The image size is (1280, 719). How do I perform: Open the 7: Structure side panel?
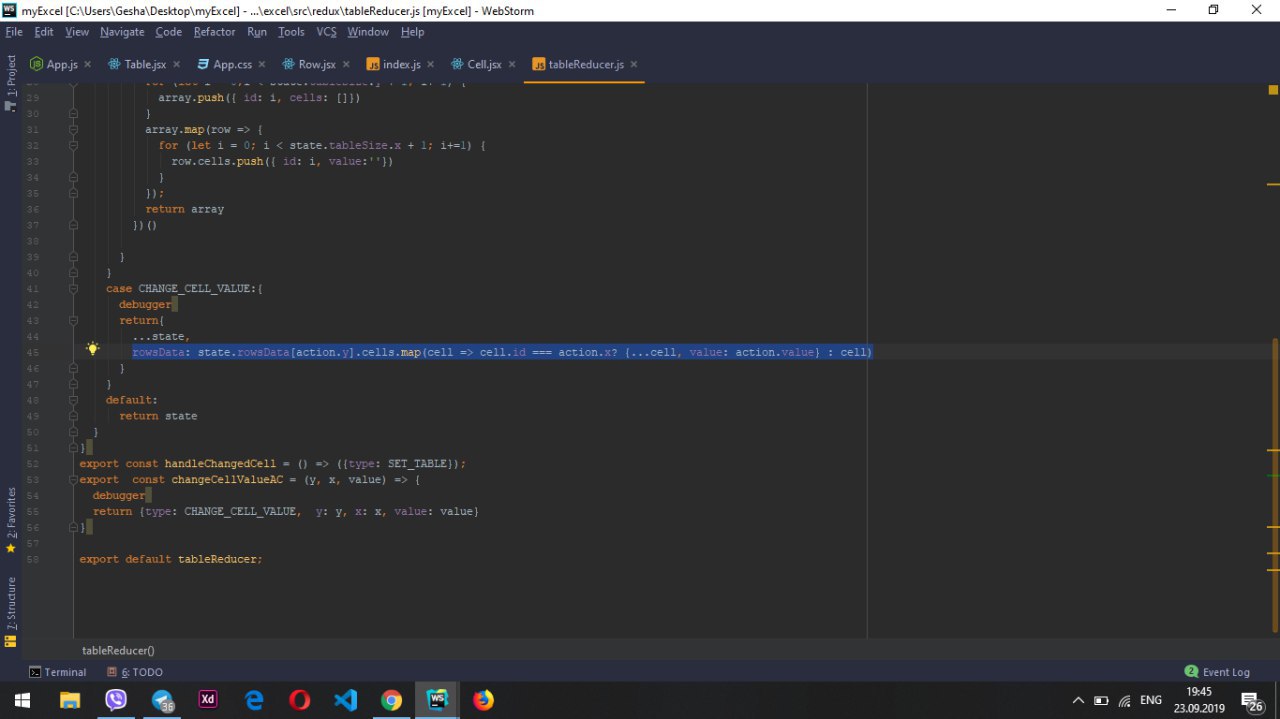click(11, 610)
